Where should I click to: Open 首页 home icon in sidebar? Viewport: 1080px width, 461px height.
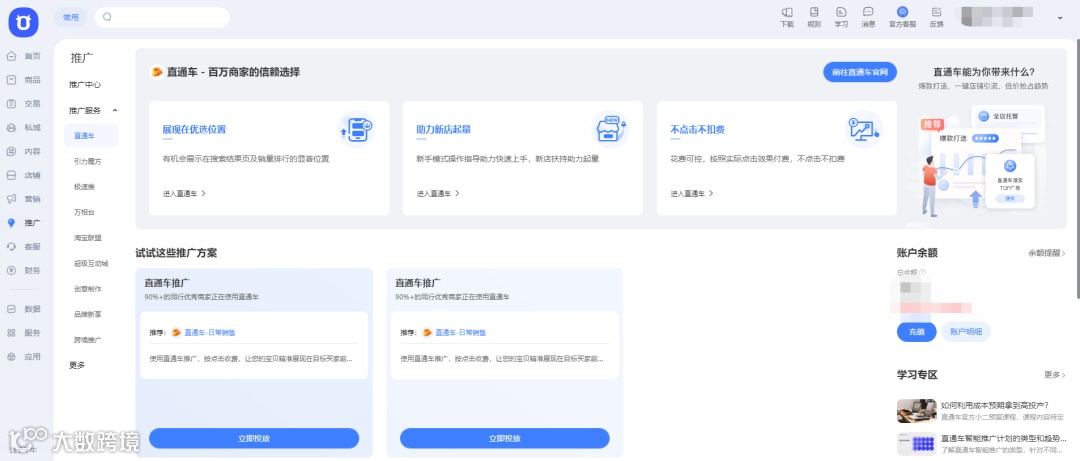click(x=11, y=56)
